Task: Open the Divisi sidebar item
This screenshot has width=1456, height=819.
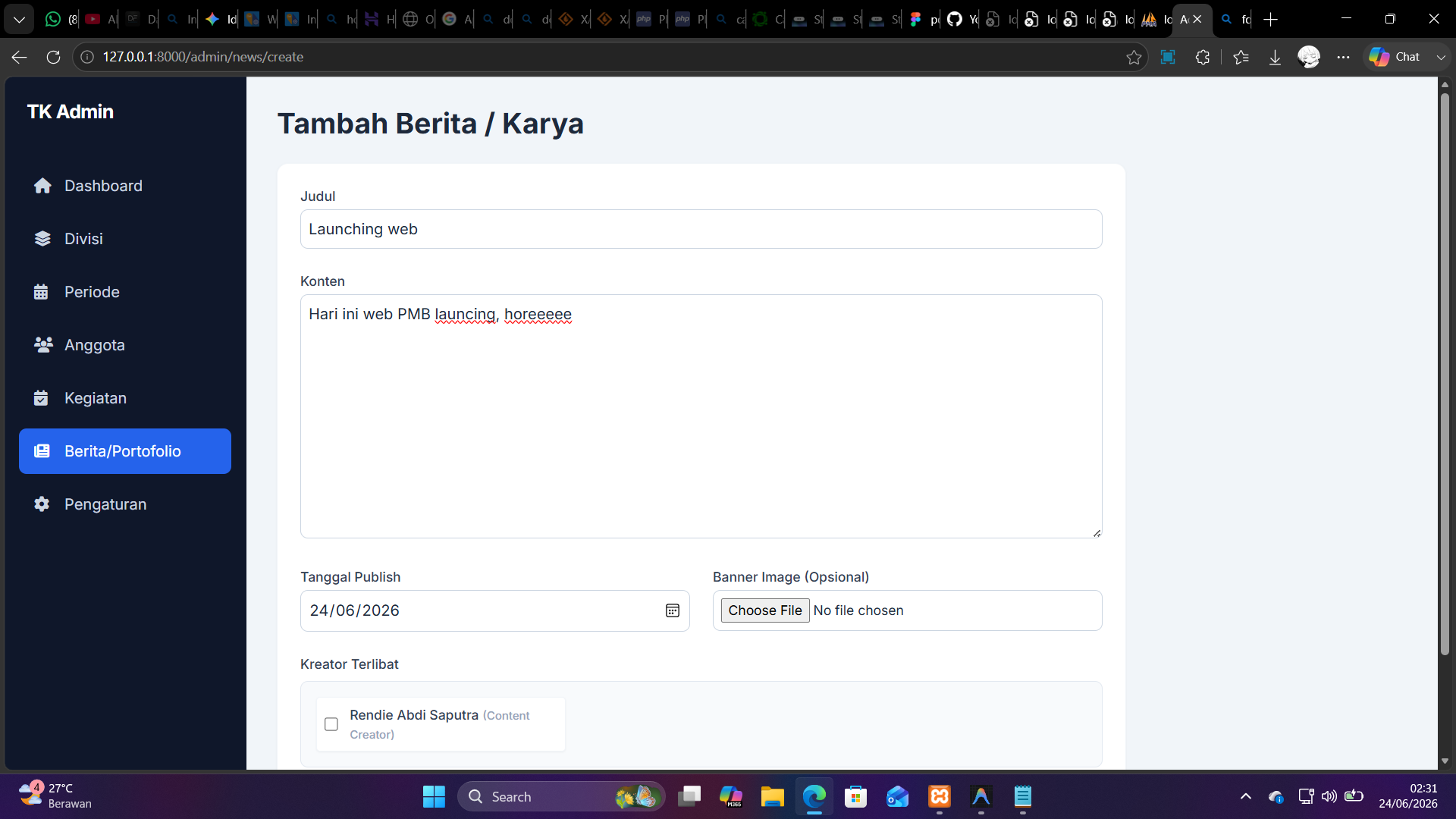Action: pos(125,239)
